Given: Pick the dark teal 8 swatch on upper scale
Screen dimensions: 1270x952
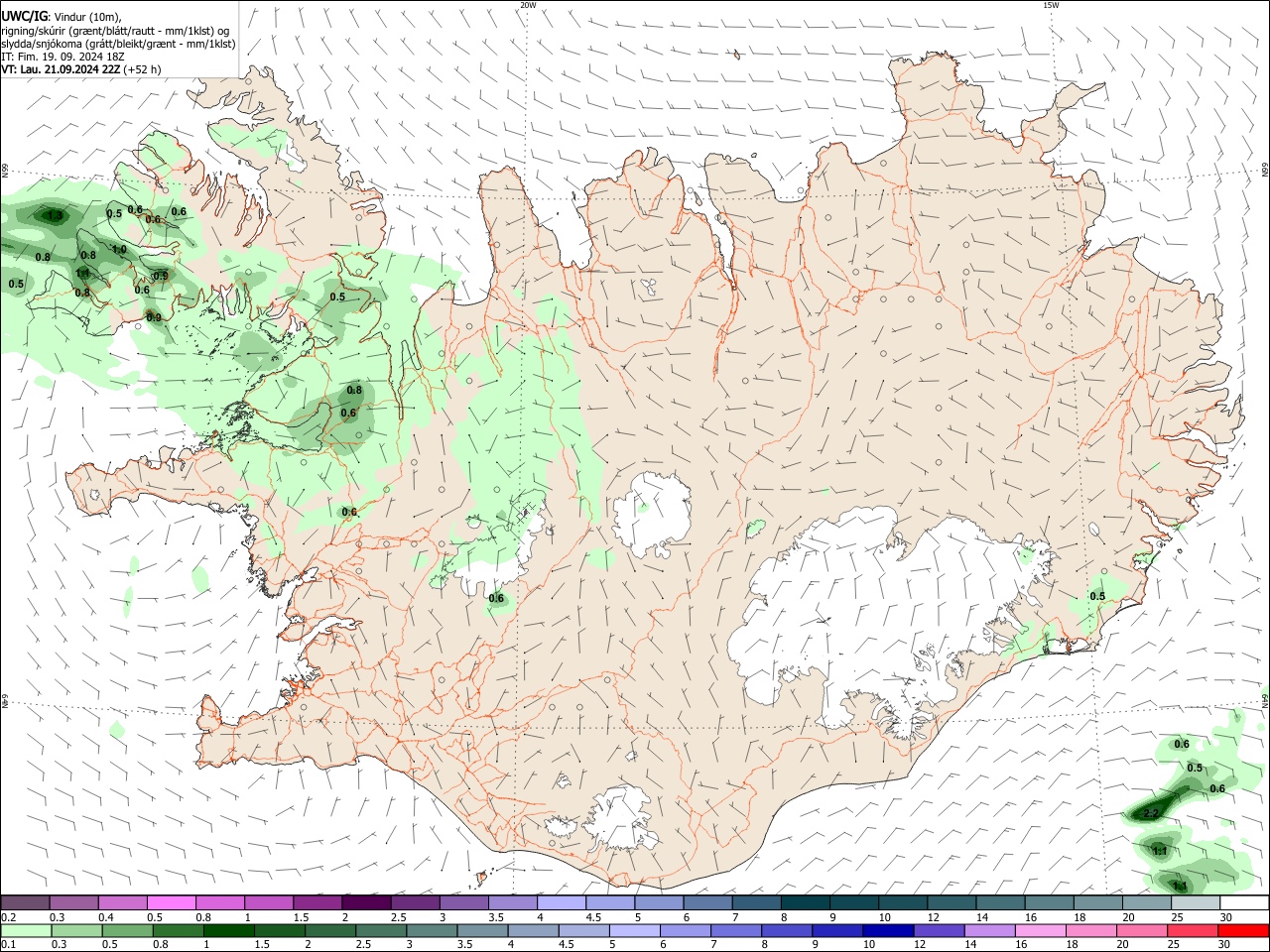Looking at the screenshot, I should pos(805,902).
